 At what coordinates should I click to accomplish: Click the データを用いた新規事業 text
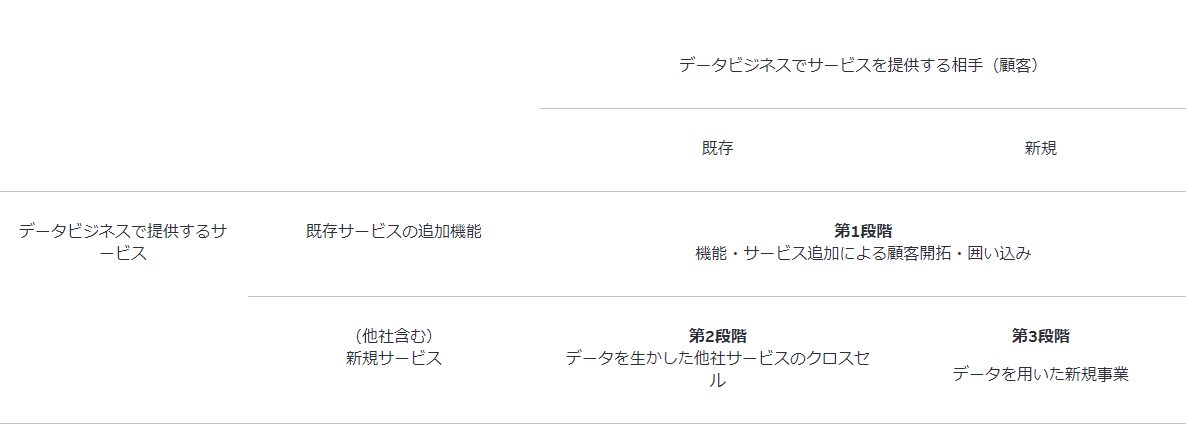[1040, 374]
